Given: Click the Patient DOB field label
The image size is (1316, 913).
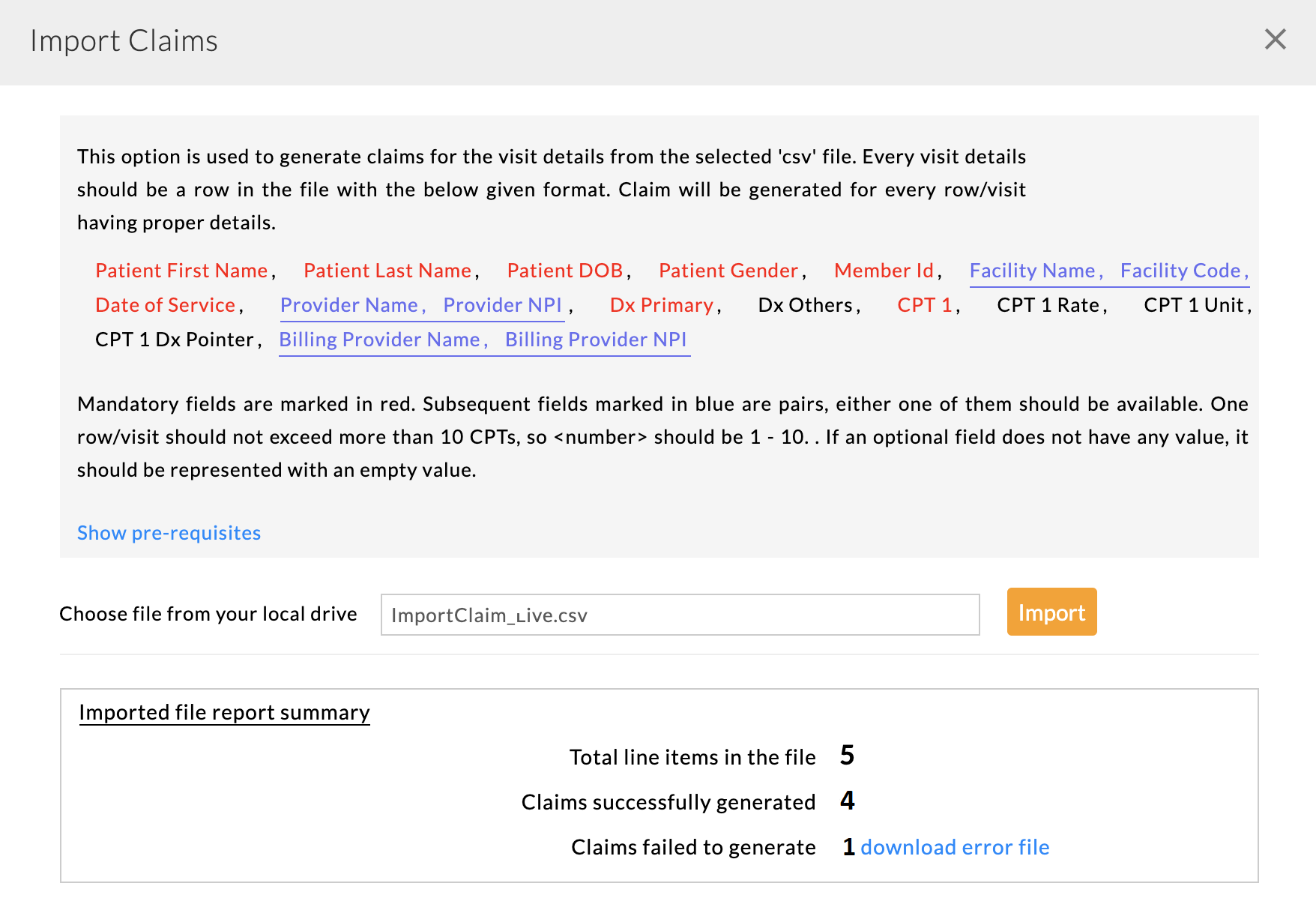Looking at the screenshot, I should click(x=565, y=271).
